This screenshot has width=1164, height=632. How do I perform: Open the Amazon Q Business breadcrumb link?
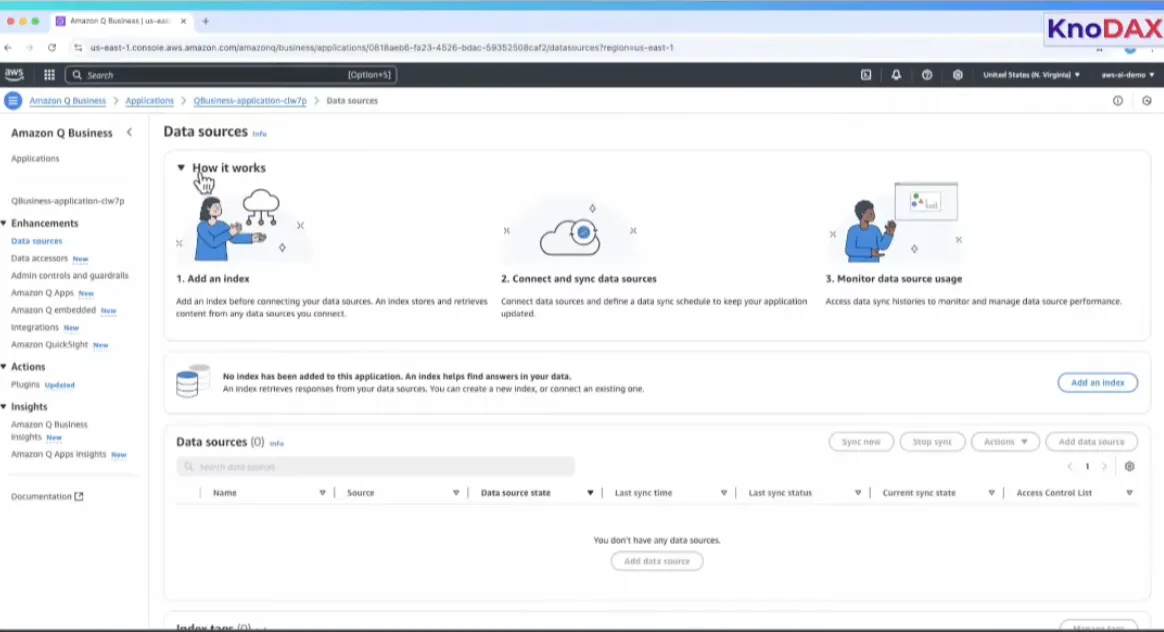click(x=68, y=100)
